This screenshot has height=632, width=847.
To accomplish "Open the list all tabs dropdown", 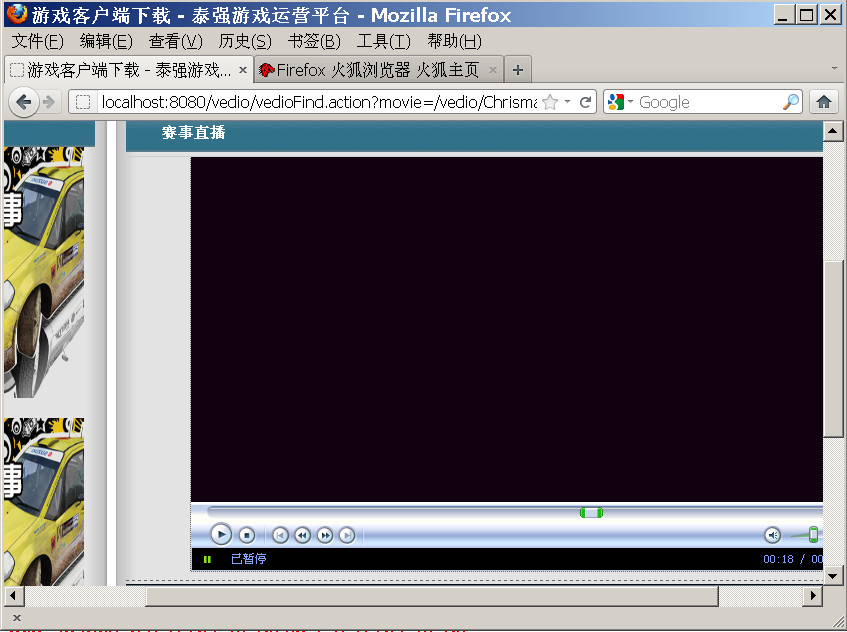I will pos(835,69).
